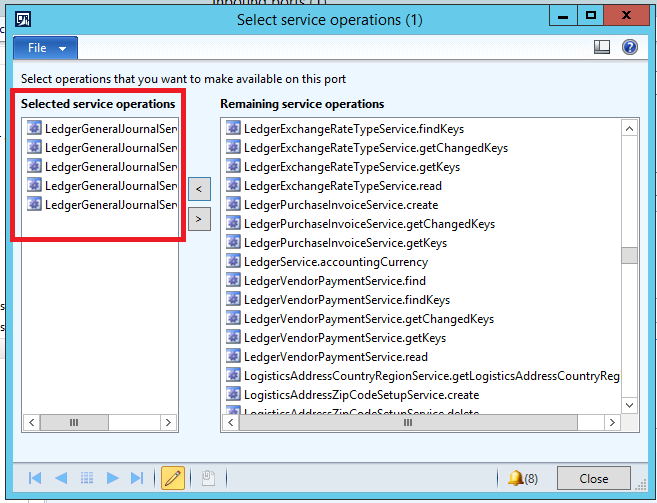Maximize the Select service operations window
Screen dimensions: 657x503
(590, 16)
